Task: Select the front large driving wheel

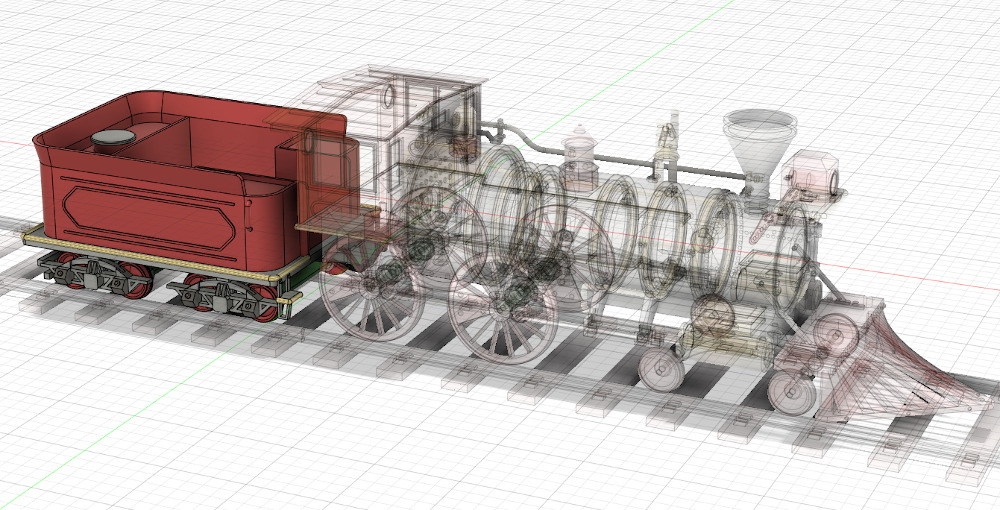Action: 504,309
